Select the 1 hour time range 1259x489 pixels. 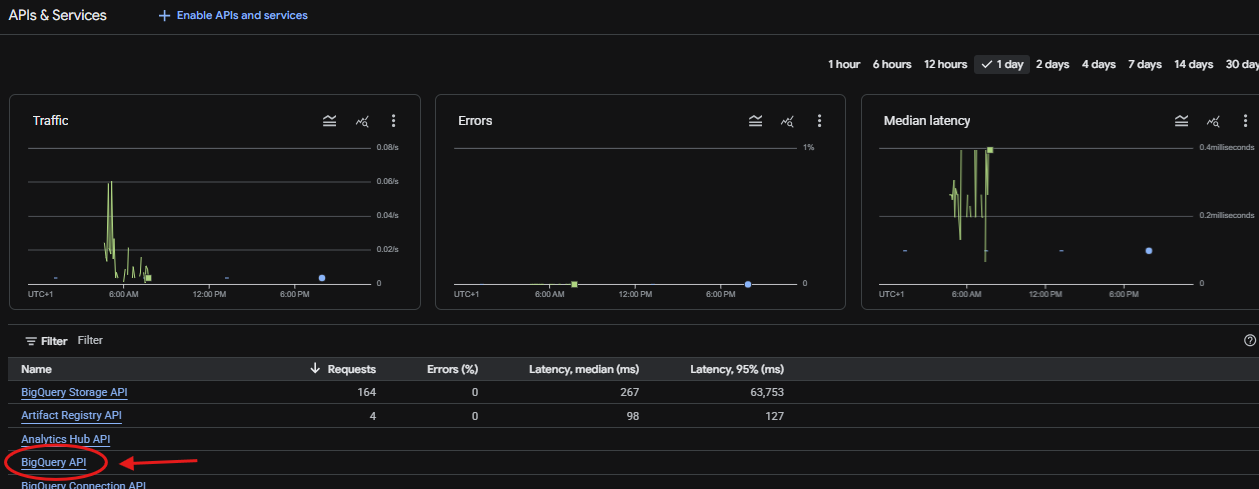coord(844,64)
